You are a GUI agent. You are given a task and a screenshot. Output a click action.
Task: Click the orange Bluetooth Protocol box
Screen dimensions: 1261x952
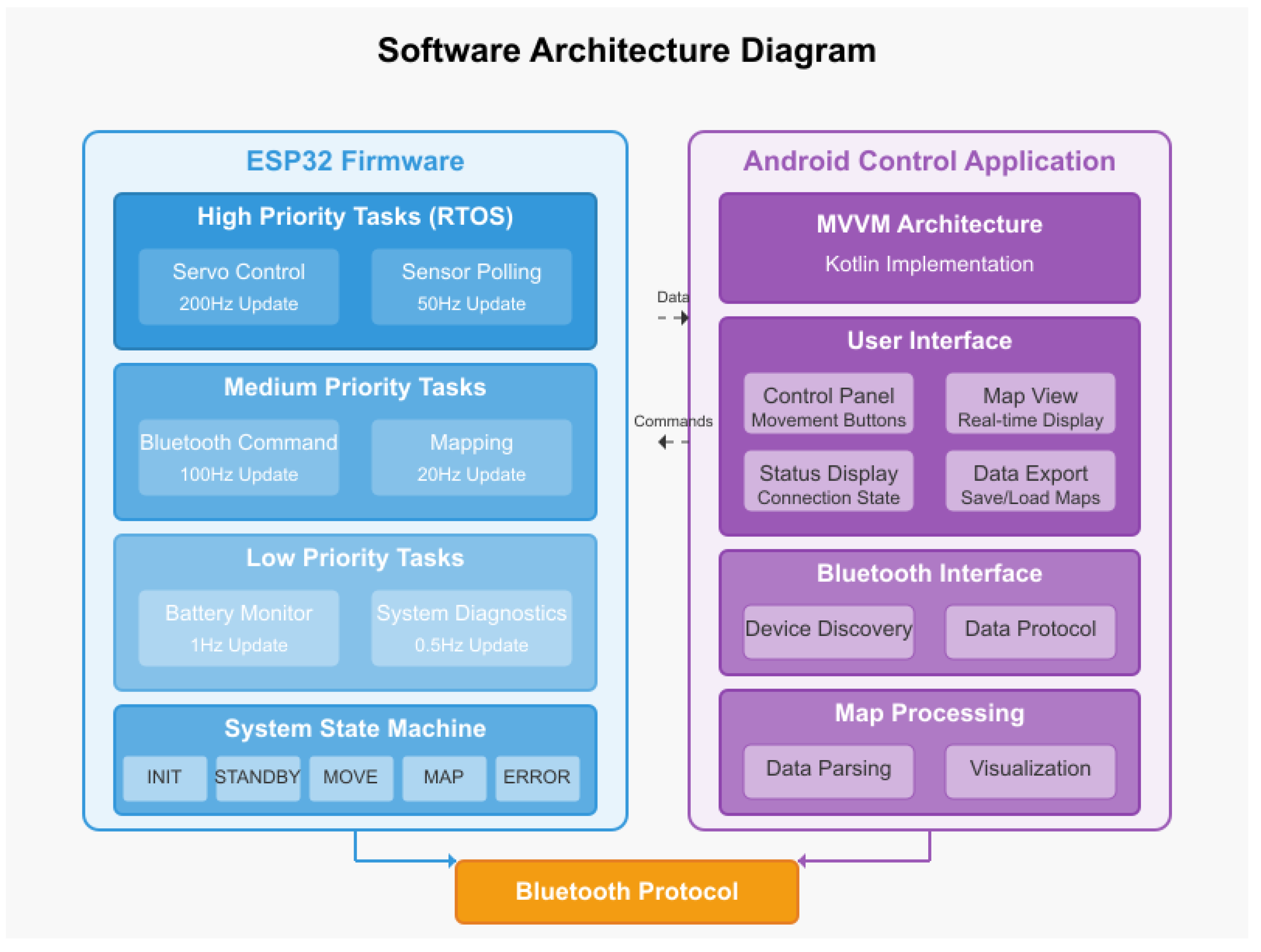click(626, 892)
